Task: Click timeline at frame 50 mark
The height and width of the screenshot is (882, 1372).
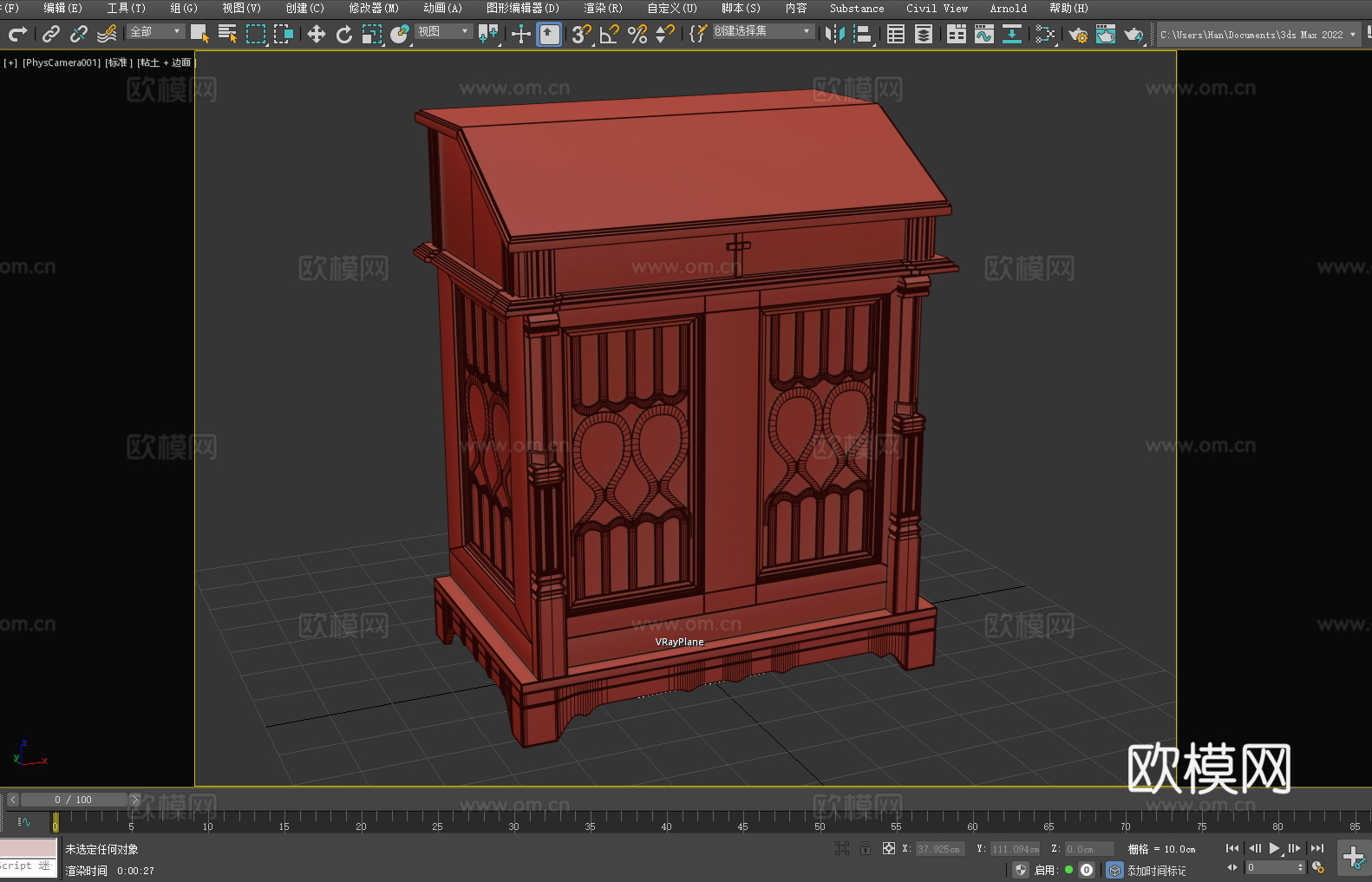Action: coord(820,820)
